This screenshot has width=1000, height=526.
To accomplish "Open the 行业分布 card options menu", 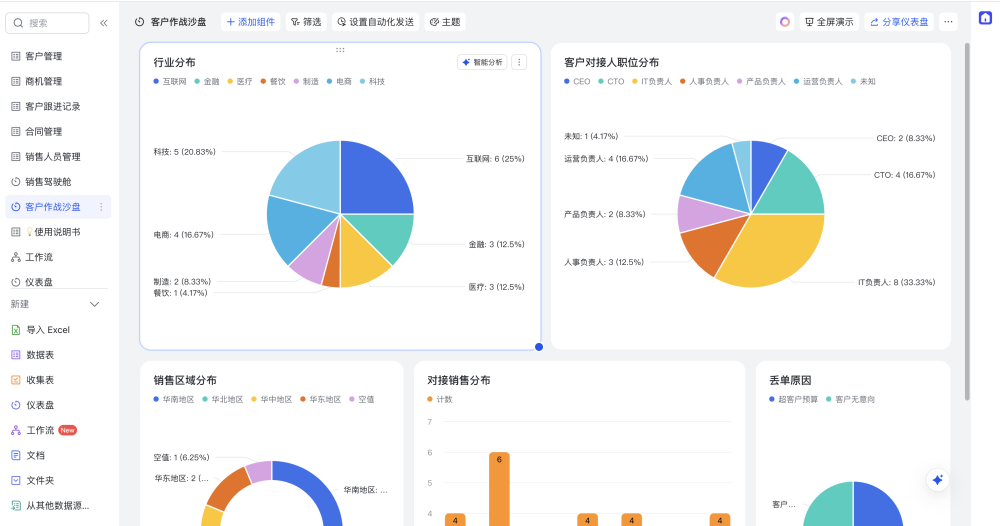I will pyautogui.click(x=519, y=62).
